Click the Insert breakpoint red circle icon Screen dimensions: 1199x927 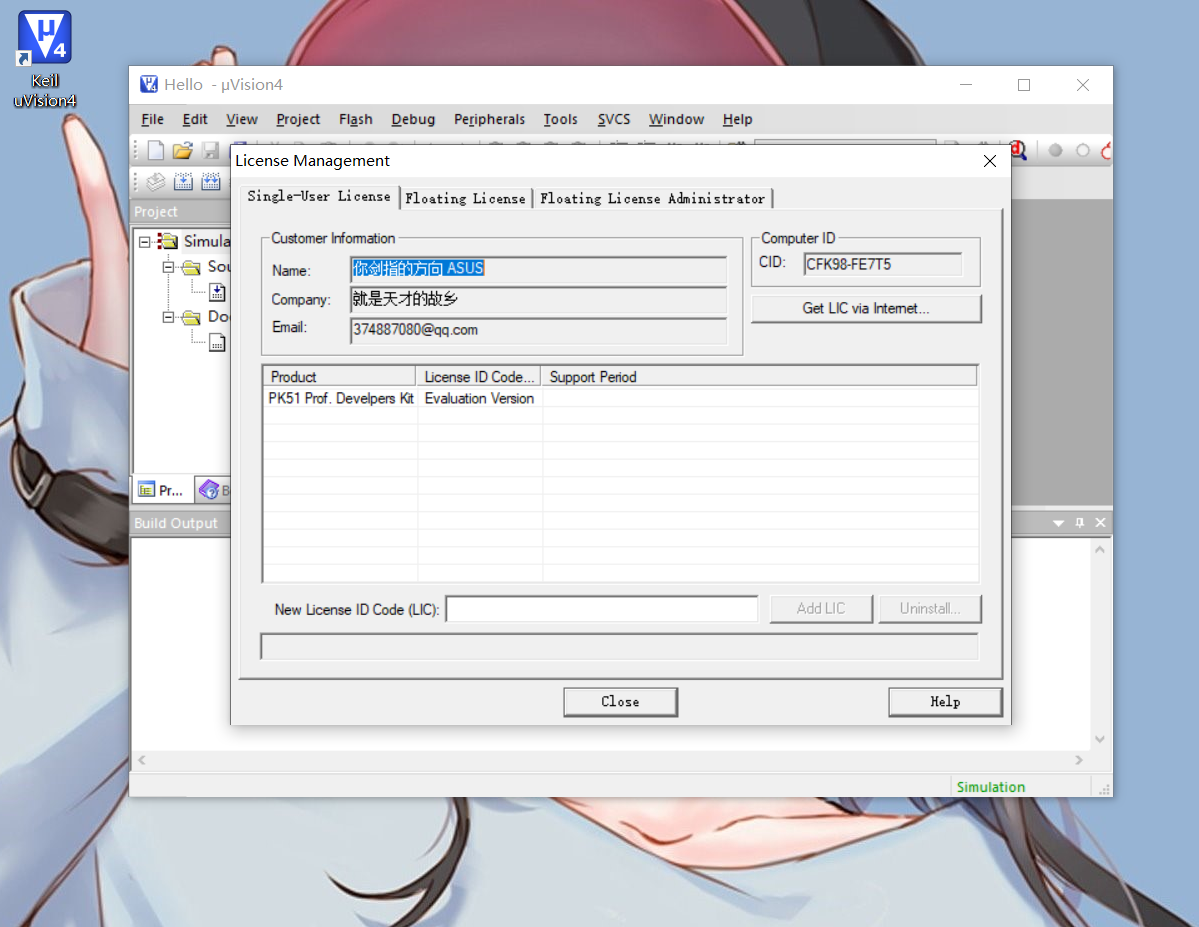tap(1055, 150)
